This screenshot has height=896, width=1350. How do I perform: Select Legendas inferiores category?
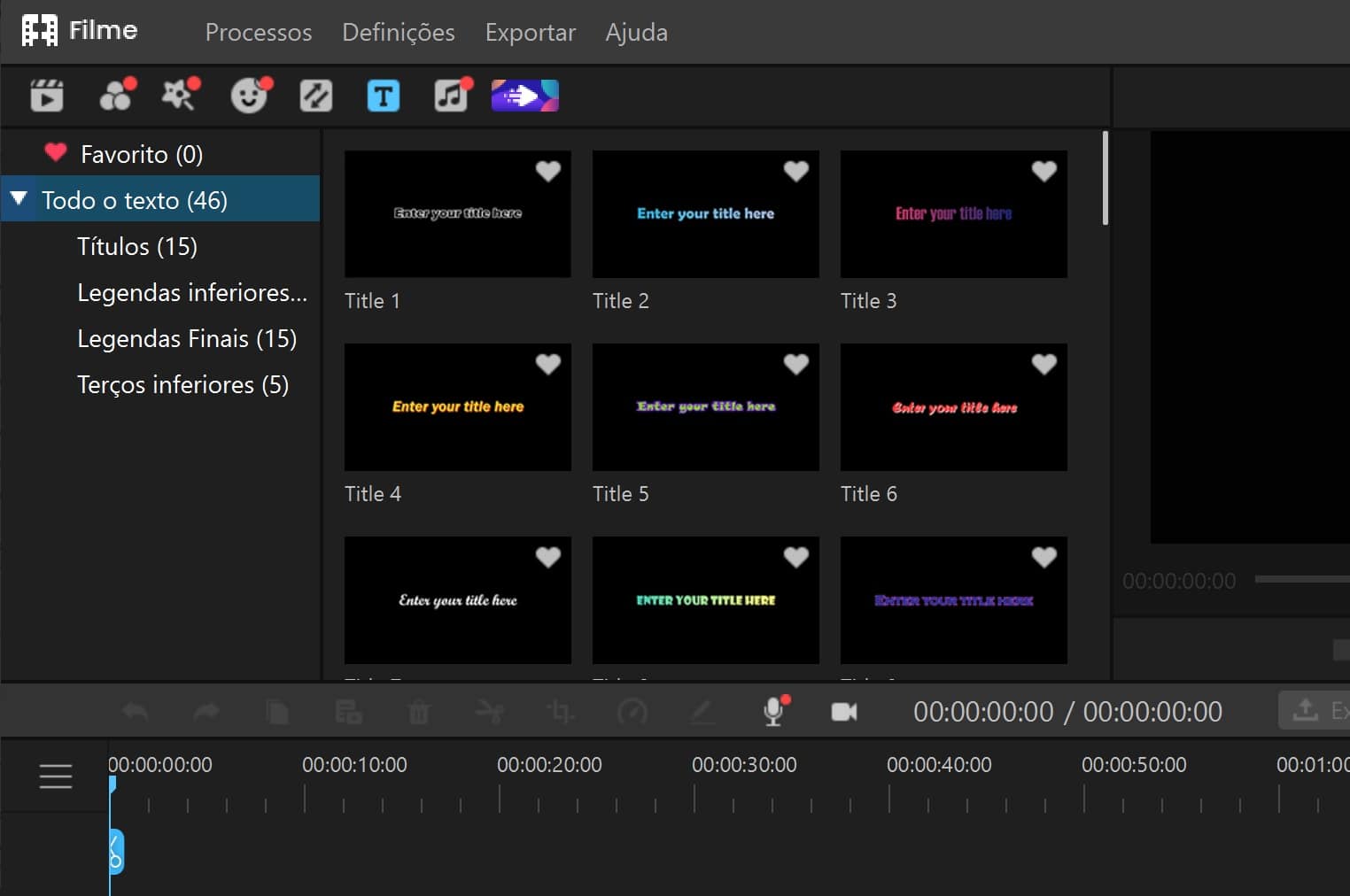[x=160, y=292]
